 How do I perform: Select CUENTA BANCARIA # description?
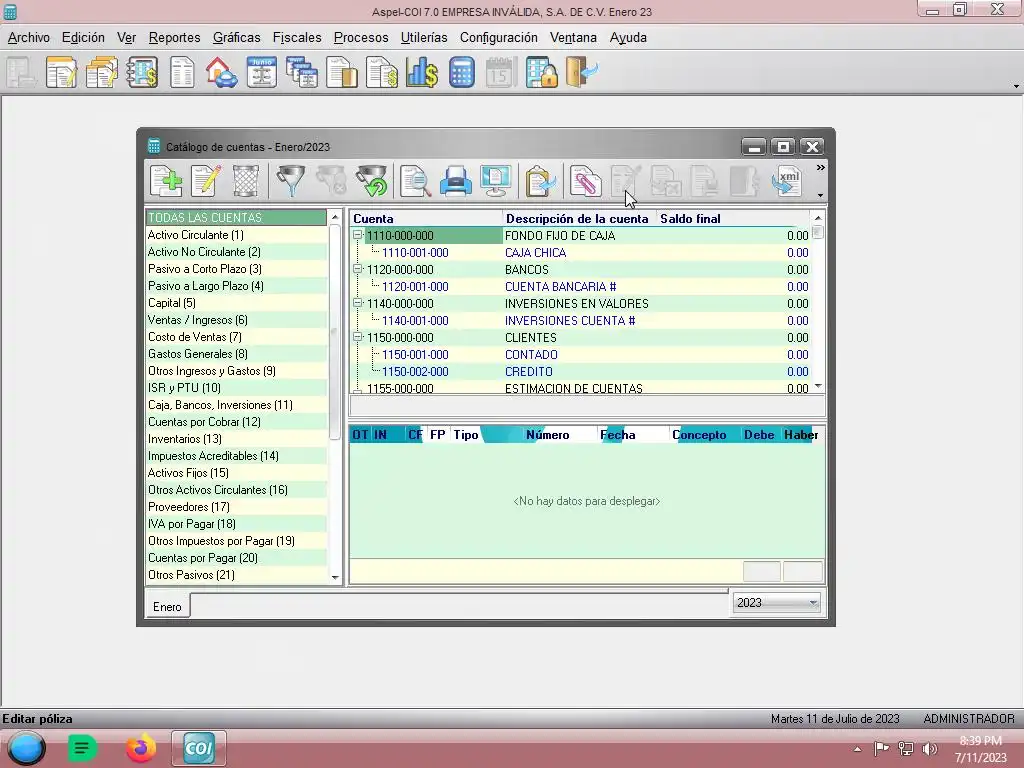[560, 286]
